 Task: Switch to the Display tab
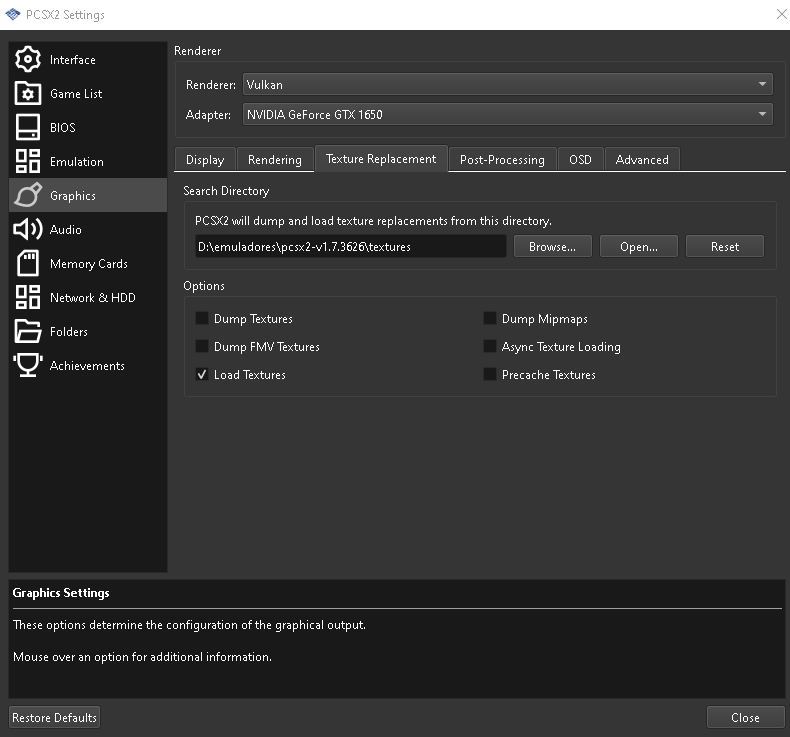(x=205, y=160)
